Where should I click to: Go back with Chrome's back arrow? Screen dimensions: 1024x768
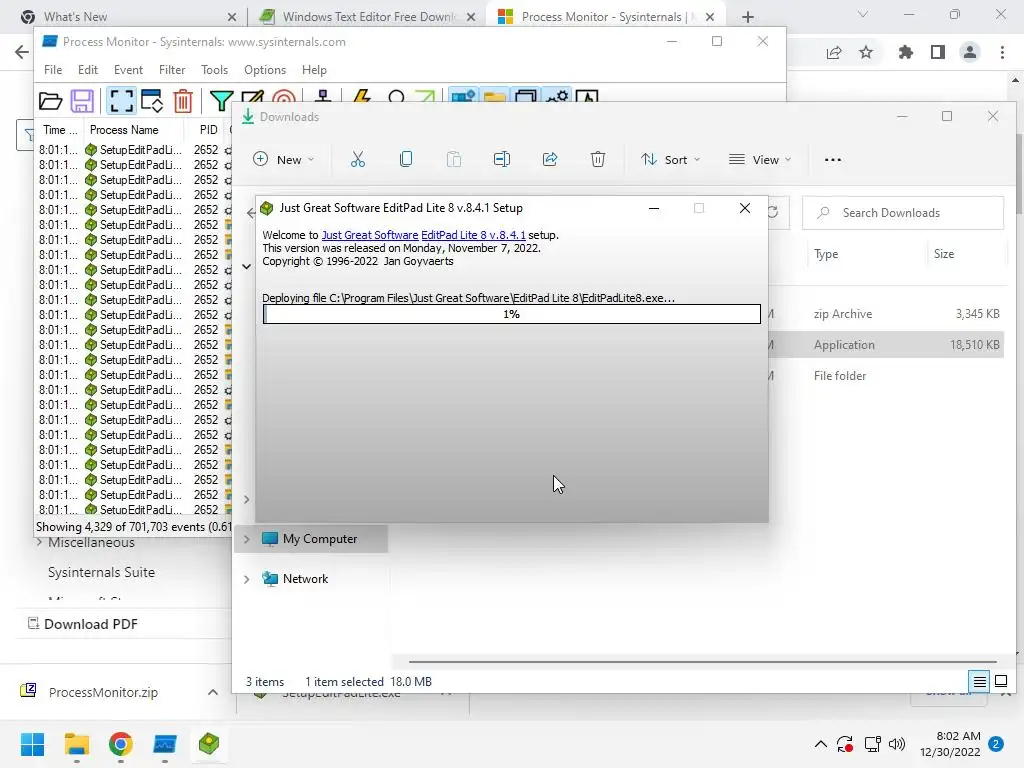click(22, 52)
